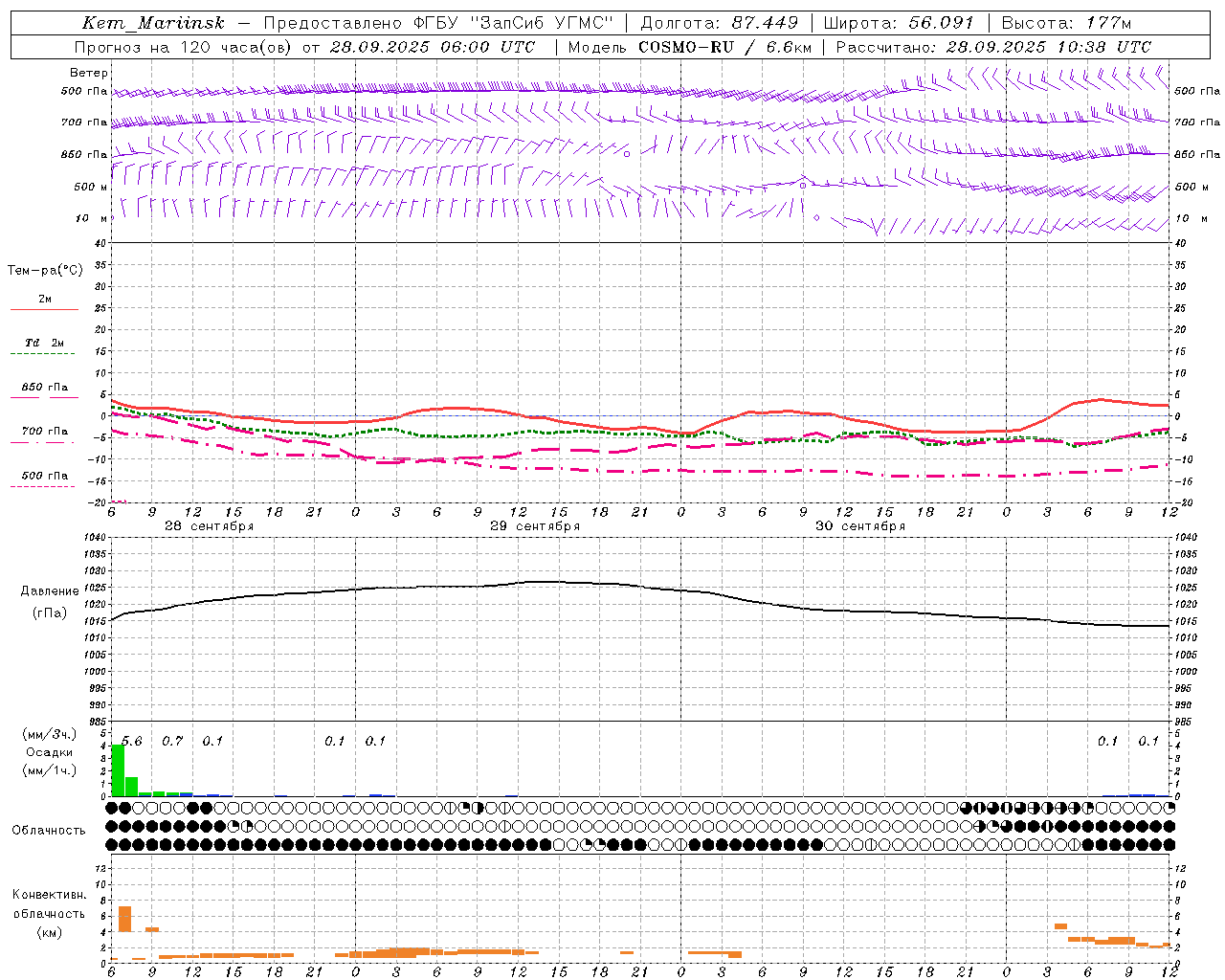Click the date label 29 сентября

535,526
